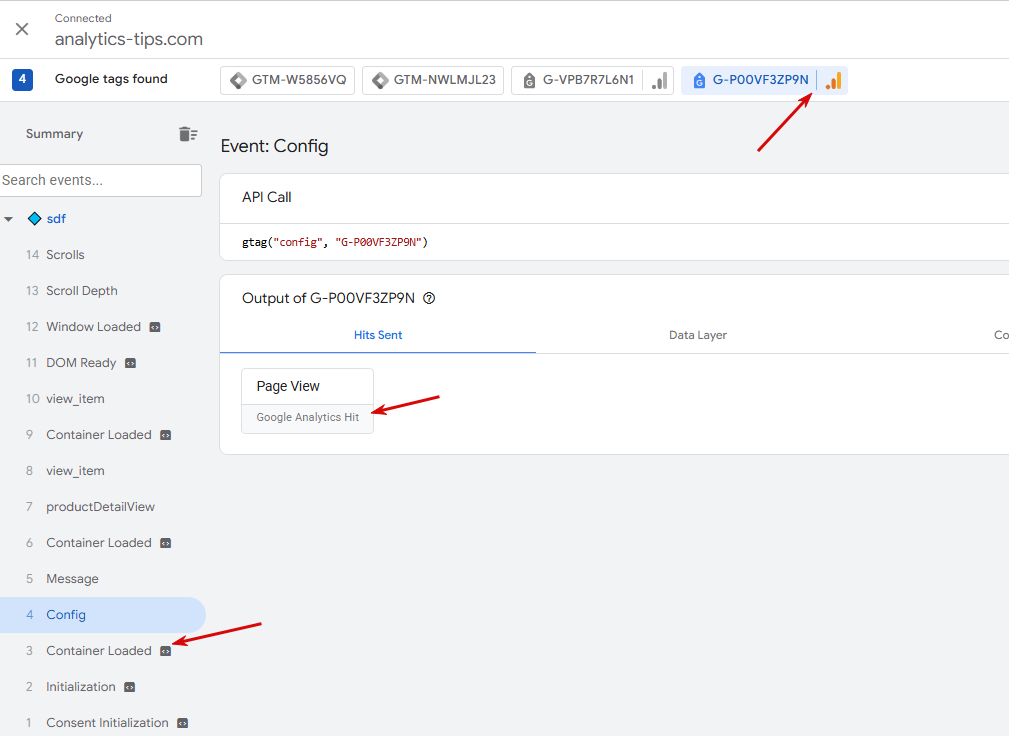Click the blue diamond icon beside sdf
Image resolution: width=1009 pixels, height=736 pixels.
(35, 219)
